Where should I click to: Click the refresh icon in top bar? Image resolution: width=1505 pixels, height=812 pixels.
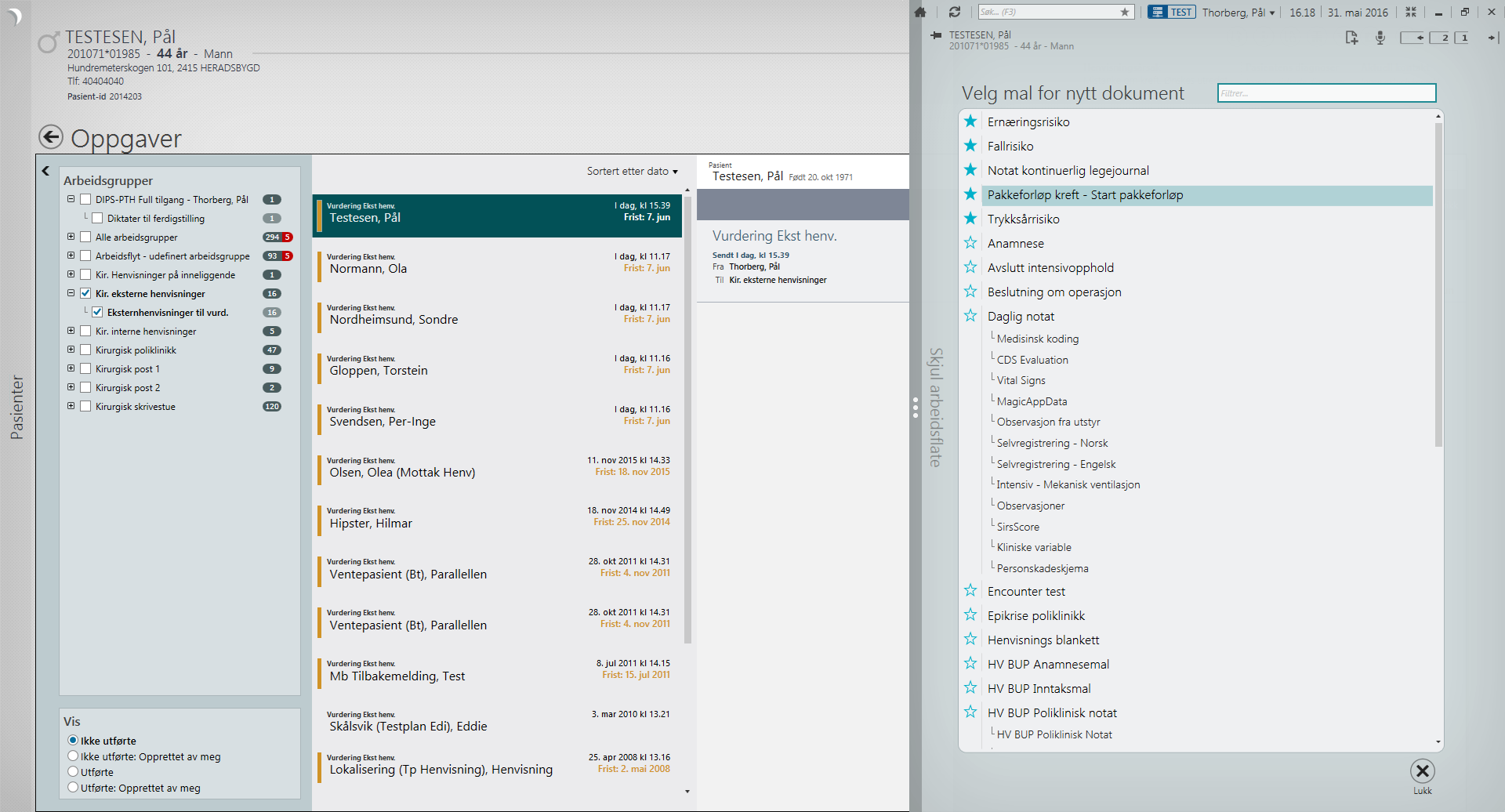coord(954,12)
